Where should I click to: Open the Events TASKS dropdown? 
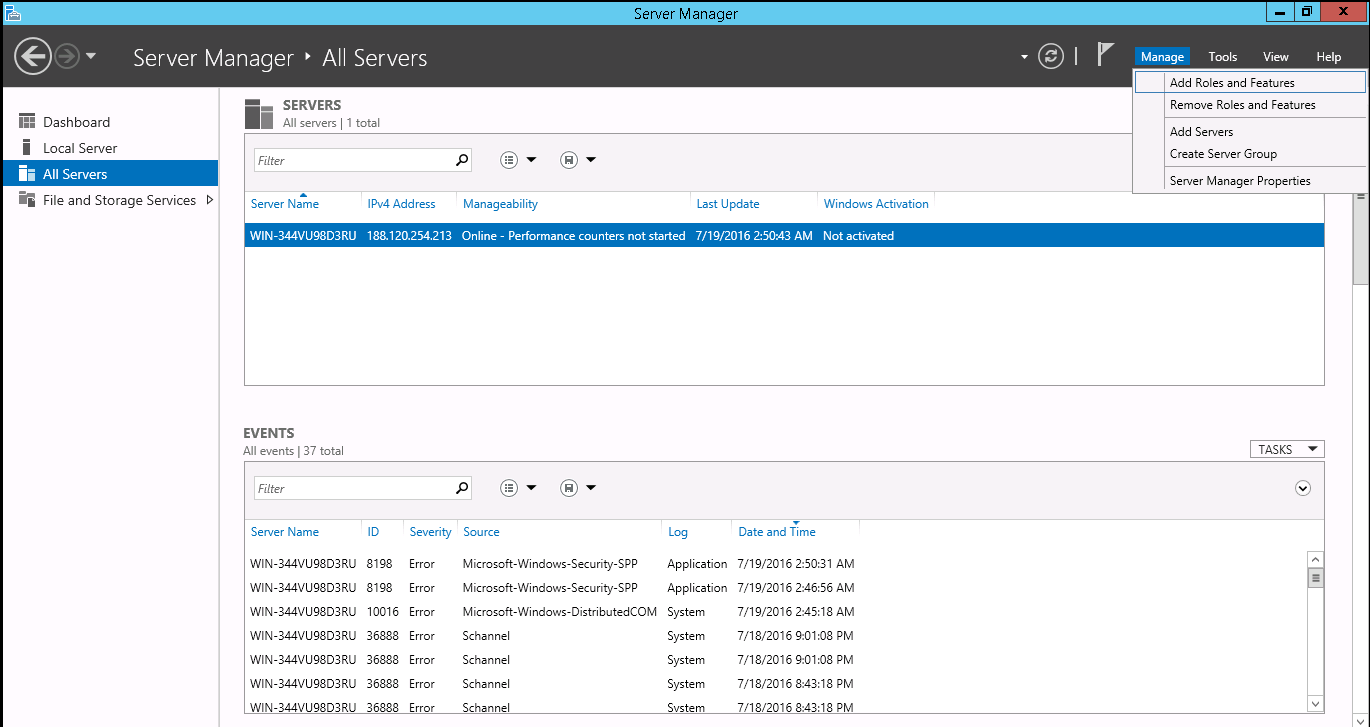[x=1287, y=449]
